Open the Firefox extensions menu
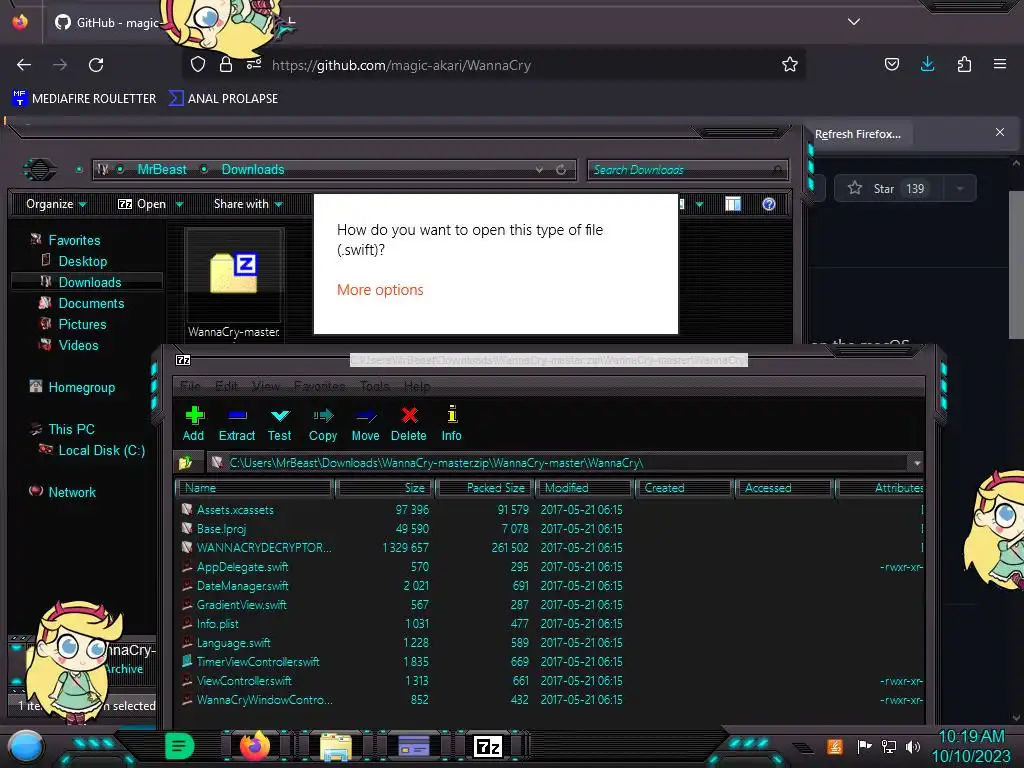Viewport: 1024px width, 768px height. pos(964,64)
